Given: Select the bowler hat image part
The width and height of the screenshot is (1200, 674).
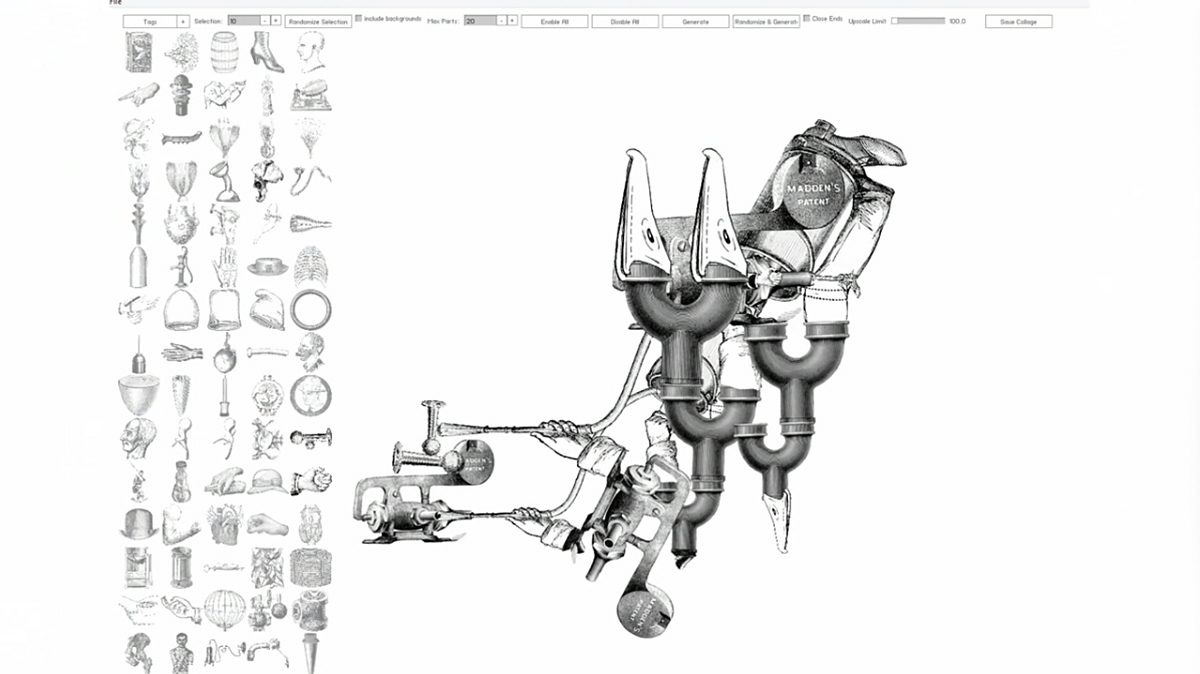Looking at the screenshot, I should point(139,524).
